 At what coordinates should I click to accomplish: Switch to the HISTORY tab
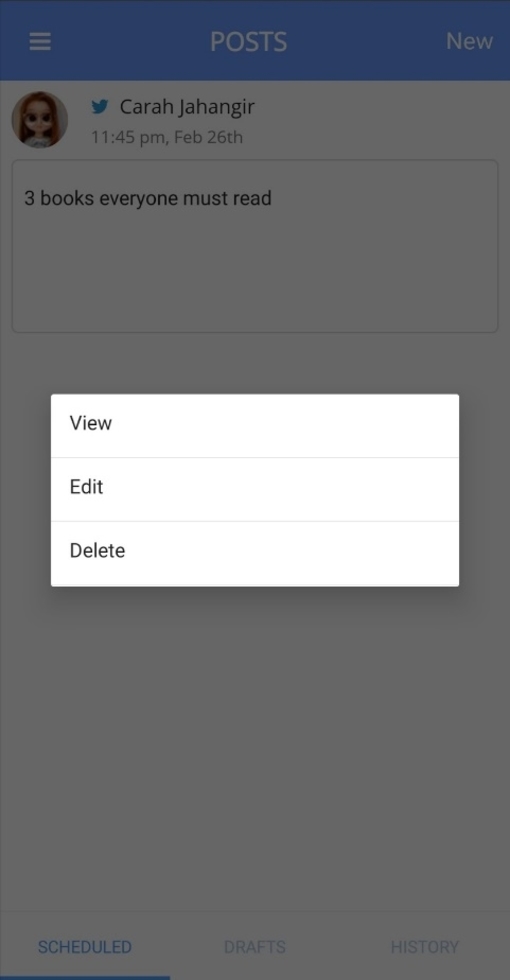click(x=425, y=947)
